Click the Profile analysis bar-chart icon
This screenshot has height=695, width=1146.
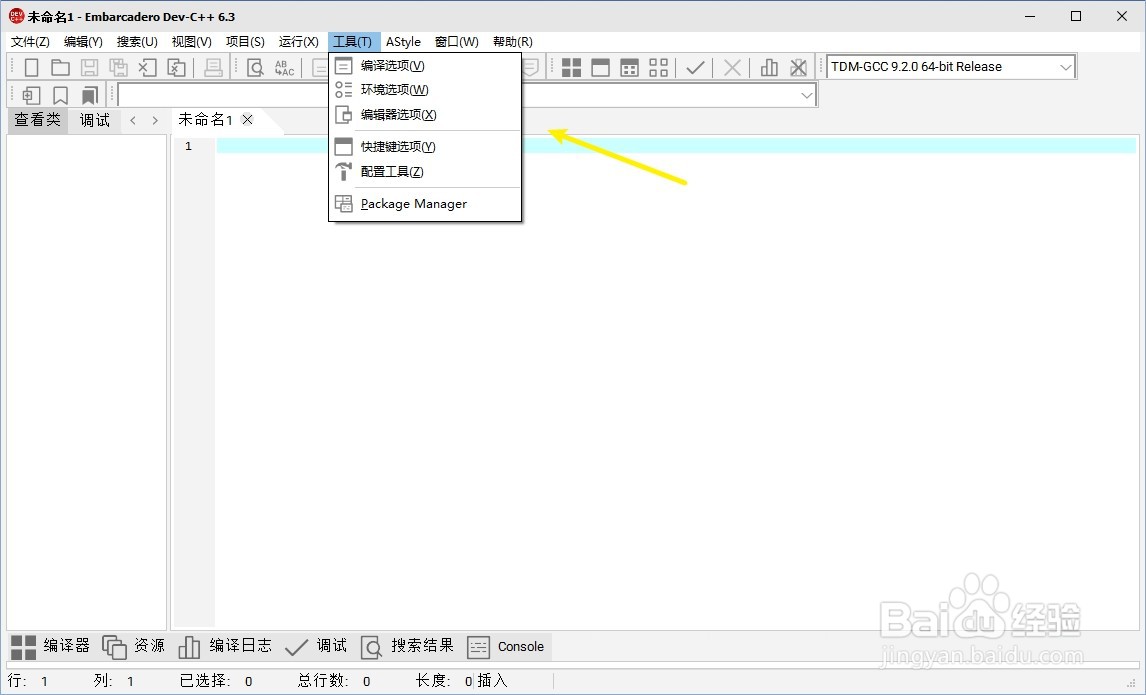[769, 68]
